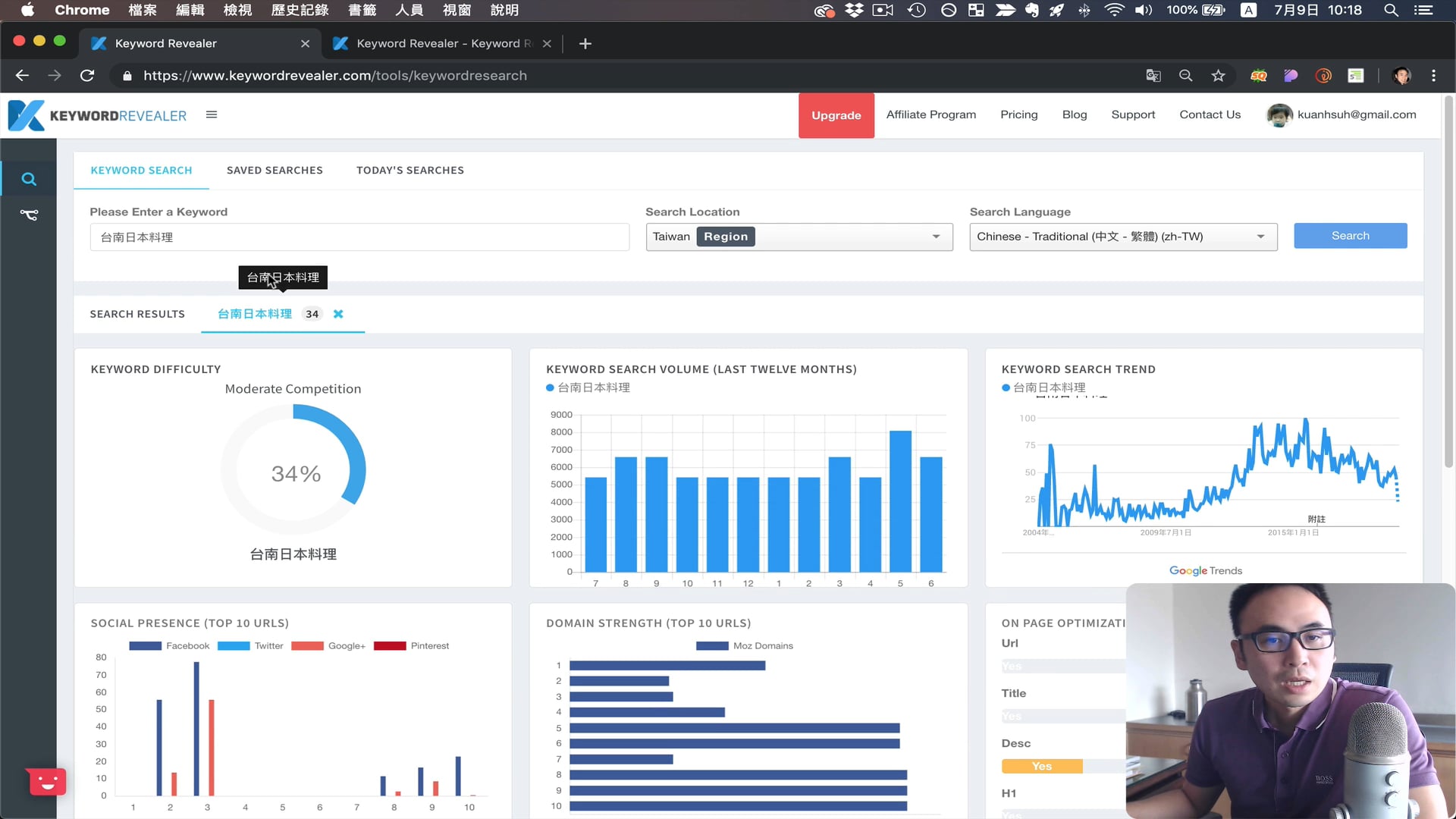Click the red Upgrade button

pyautogui.click(x=836, y=115)
